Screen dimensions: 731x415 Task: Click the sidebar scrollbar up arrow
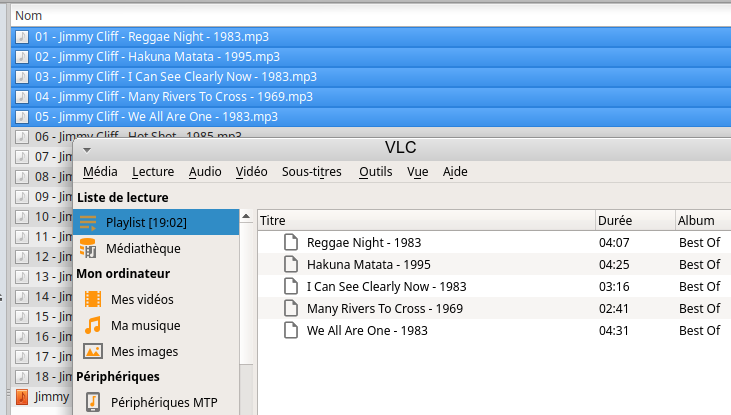[x=246, y=216]
